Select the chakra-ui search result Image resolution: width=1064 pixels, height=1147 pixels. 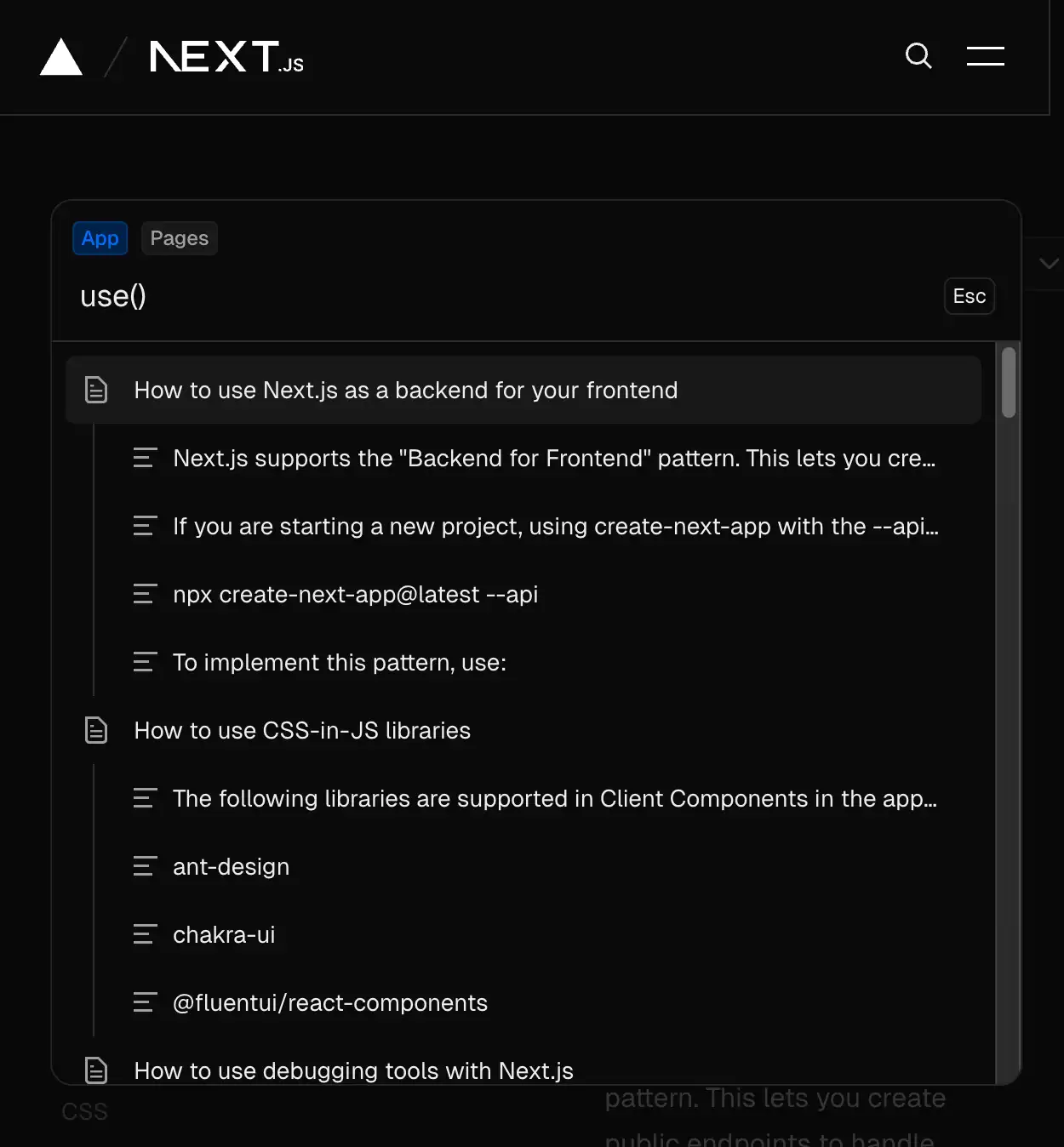224,934
